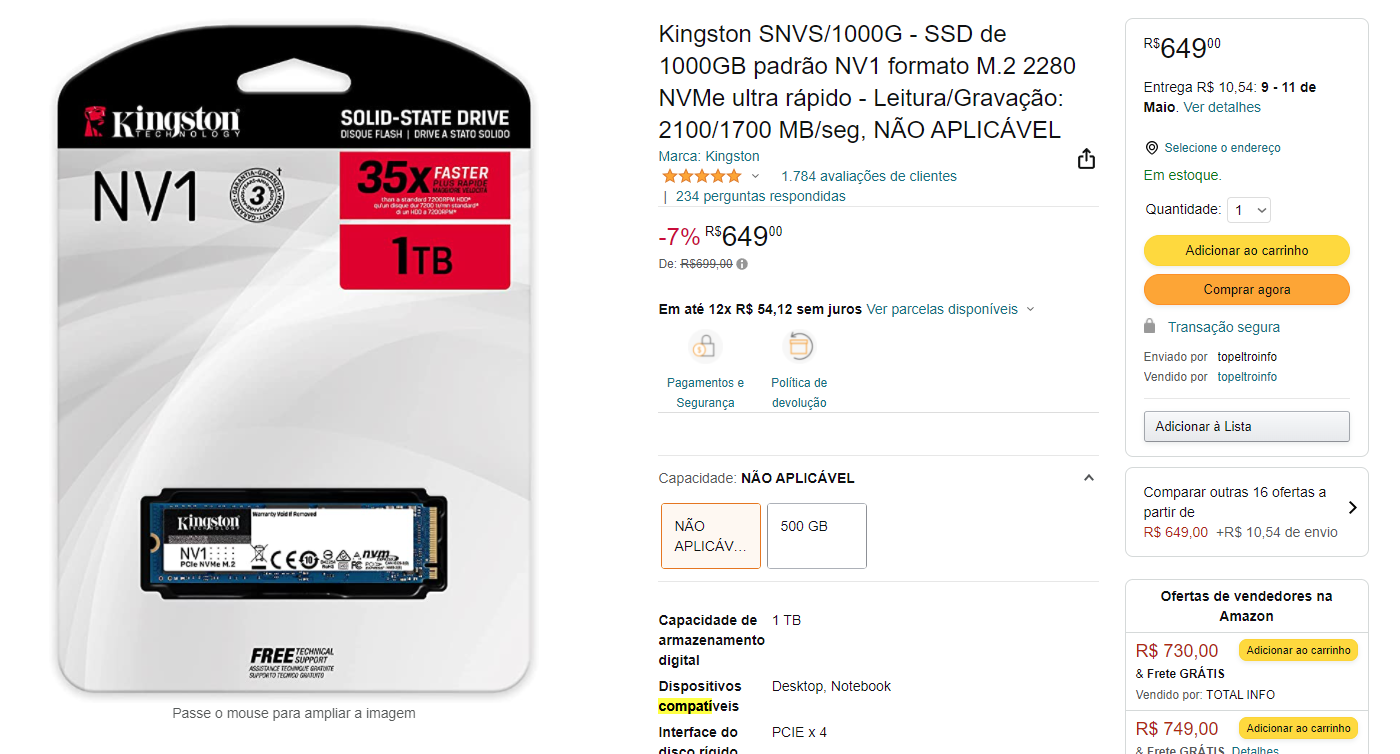This screenshot has height=754, width=1400.
Task: Click Adicionar ao carrinho in the buy box
Action: (1247, 250)
